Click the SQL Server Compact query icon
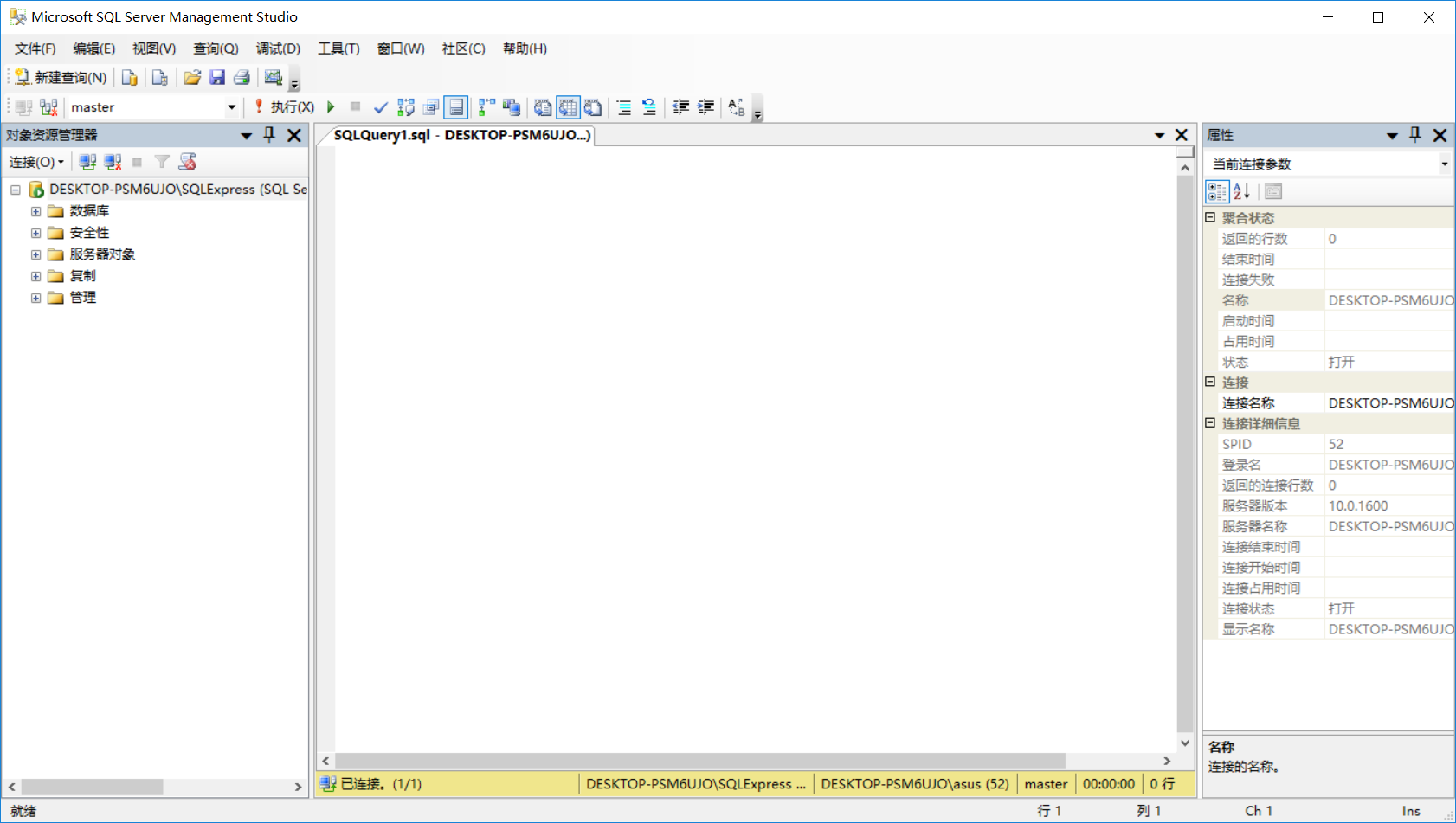The height and width of the screenshot is (823, 1456). (x=159, y=78)
